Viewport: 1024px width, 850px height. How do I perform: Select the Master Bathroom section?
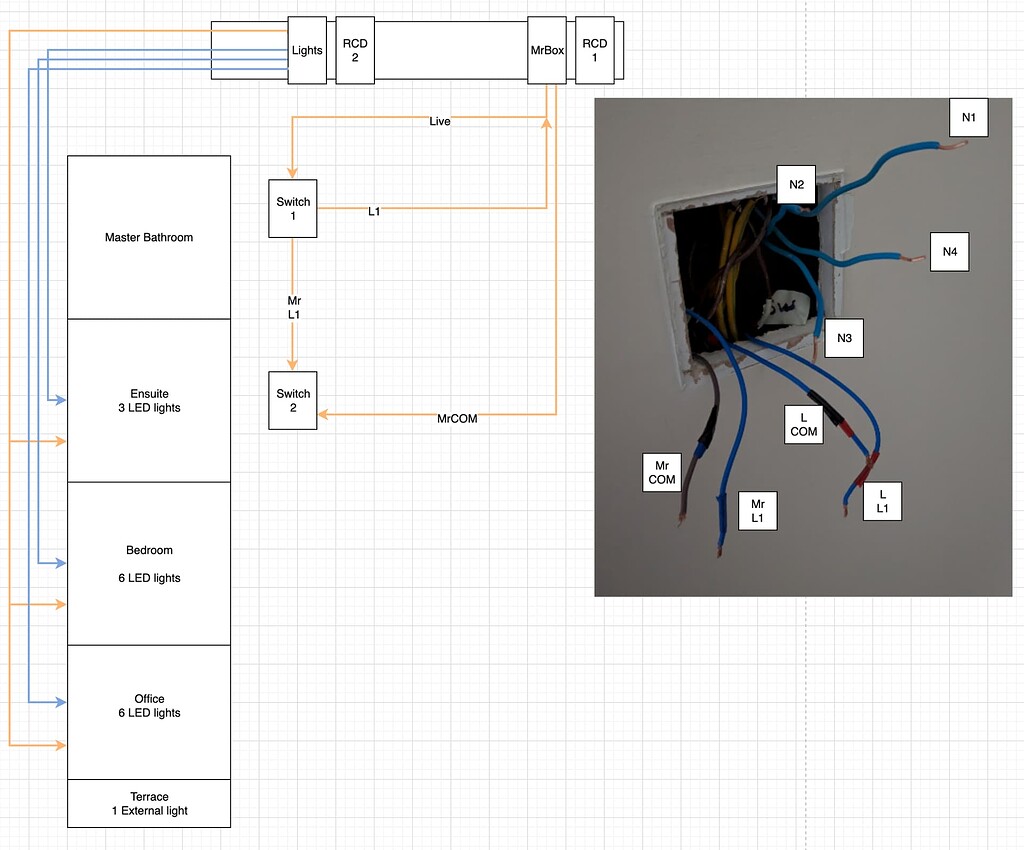click(x=148, y=237)
